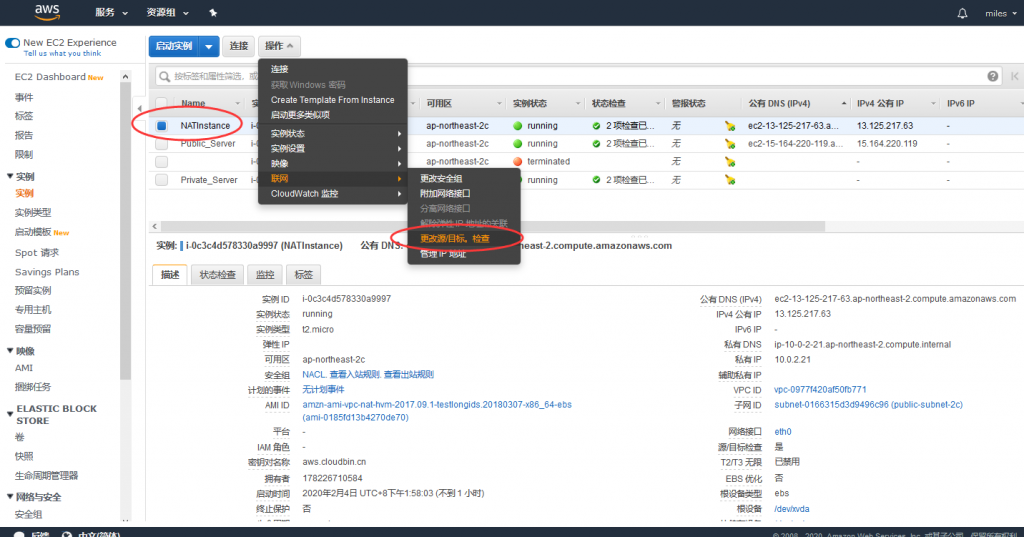Open the 资源组 resource groups dropdown
Screen dimensions: 1024x537
[x=167, y=12]
